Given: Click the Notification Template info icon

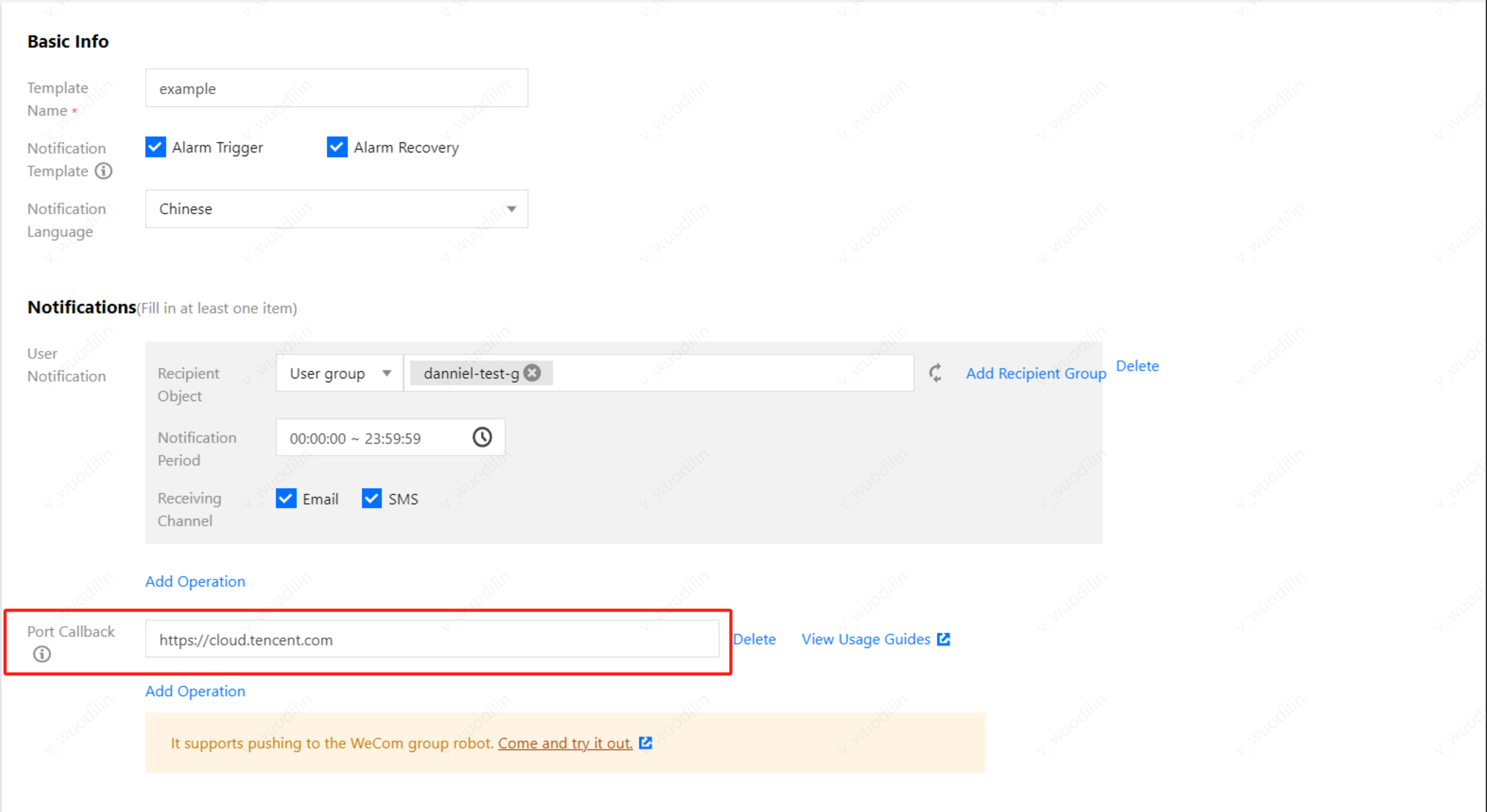Looking at the screenshot, I should (103, 171).
